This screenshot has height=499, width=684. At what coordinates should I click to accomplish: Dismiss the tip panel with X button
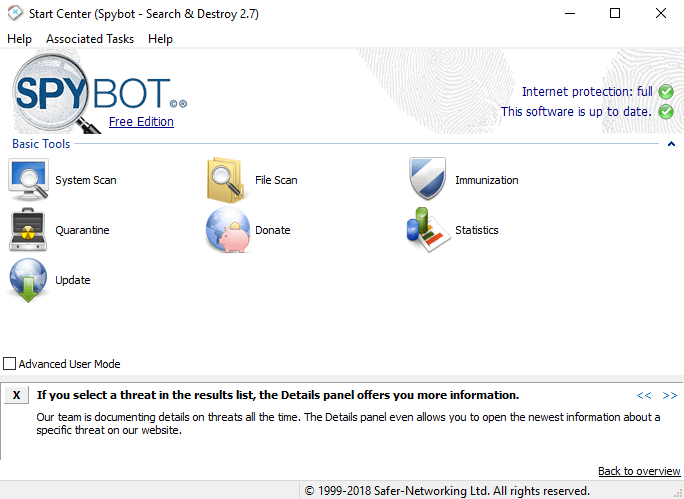click(x=17, y=395)
